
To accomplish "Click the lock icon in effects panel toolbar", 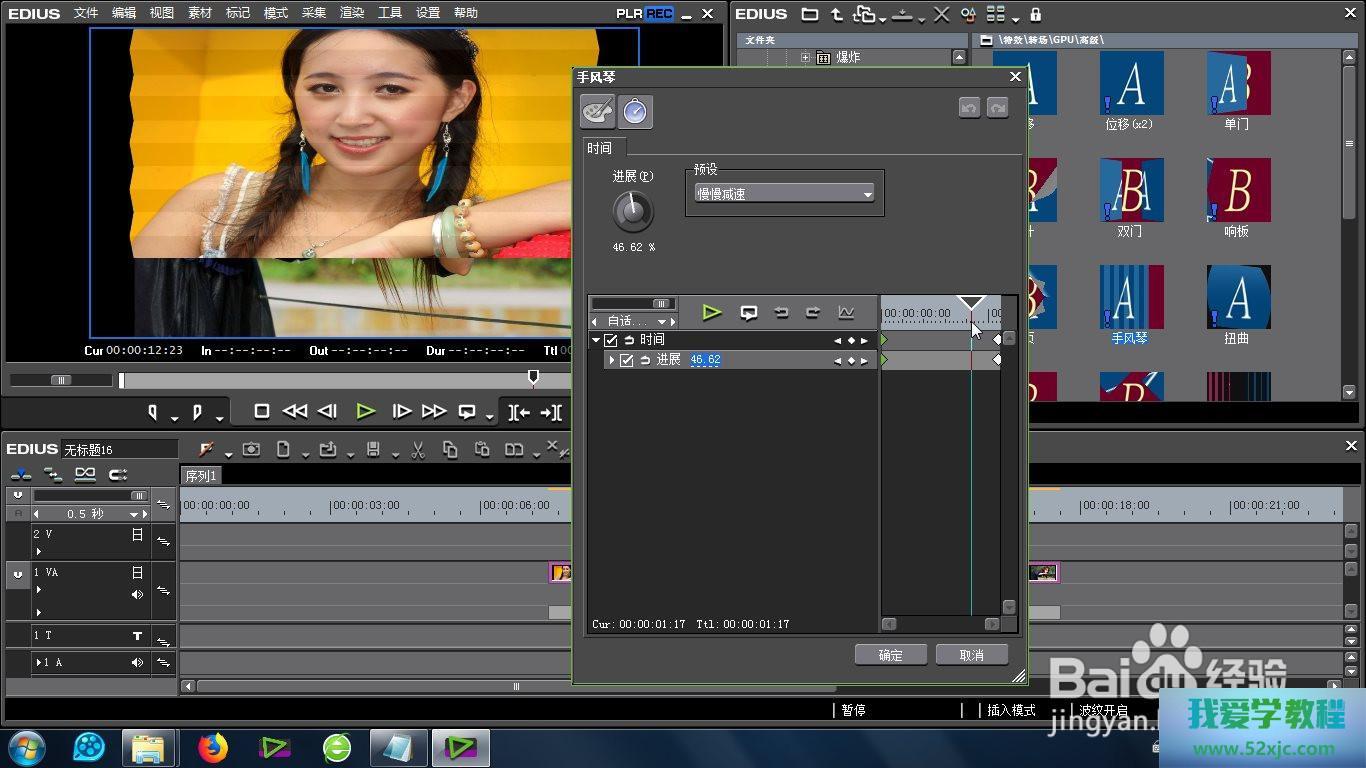I will [x=1036, y=14].
